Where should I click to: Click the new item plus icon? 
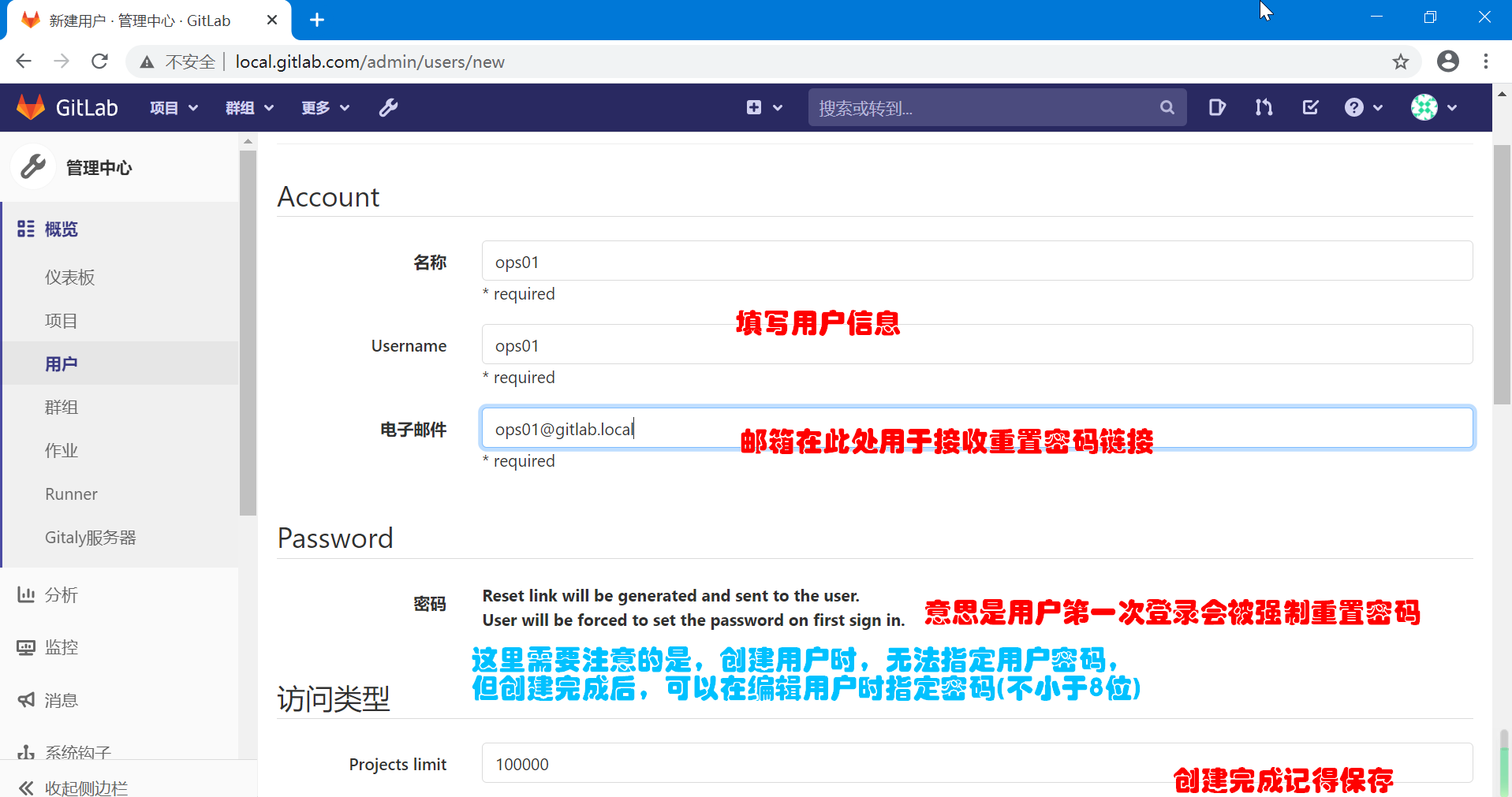754,107
